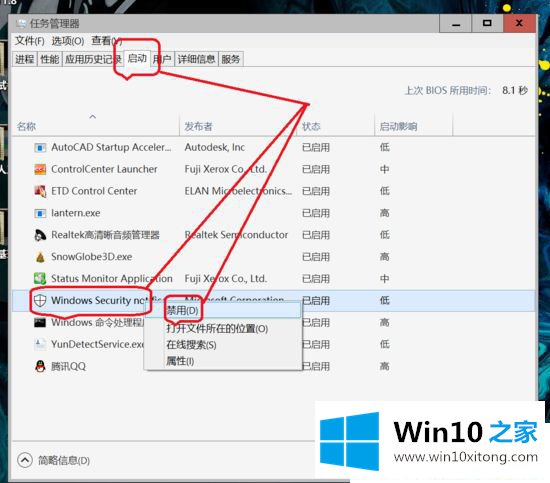The image size is (550, 483).
Task: Switch to the 用户 tab
Action: 162,59
